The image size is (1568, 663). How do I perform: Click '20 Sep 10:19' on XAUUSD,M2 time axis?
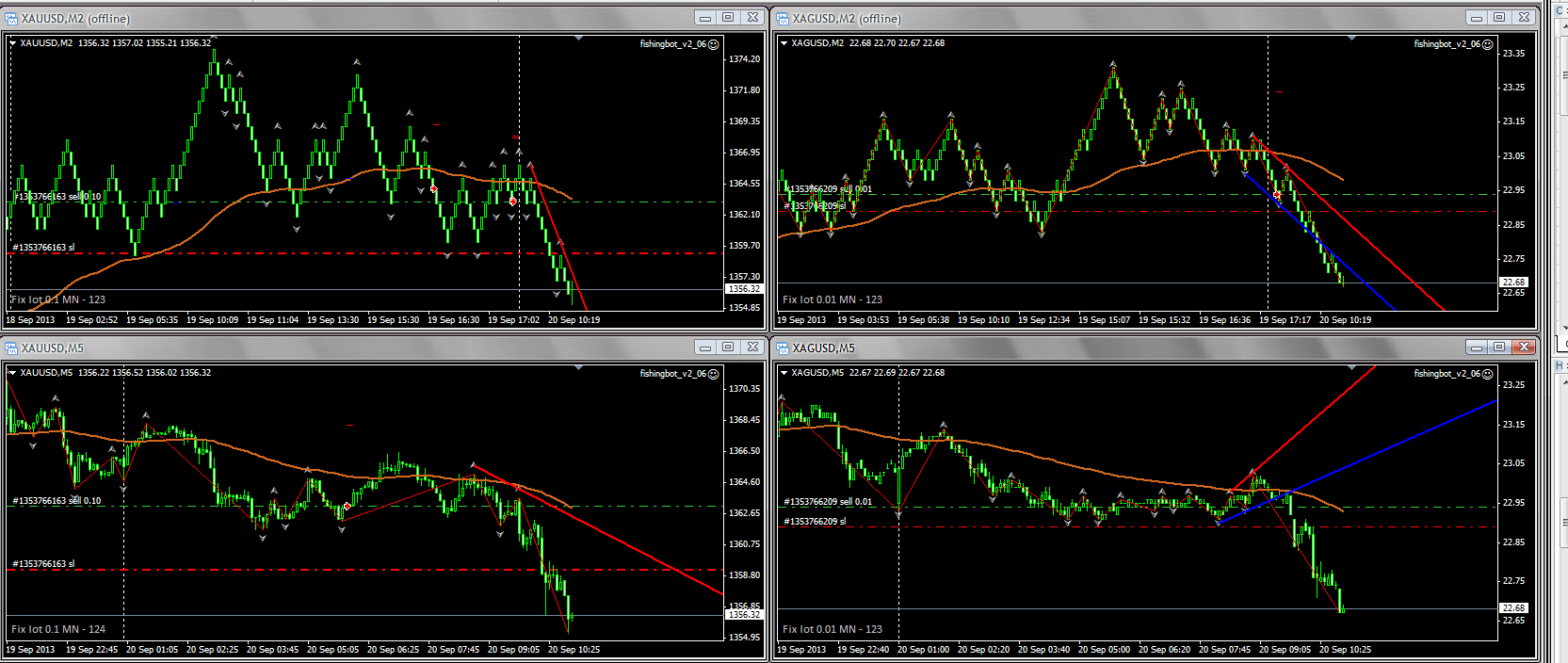click(574, 320)
